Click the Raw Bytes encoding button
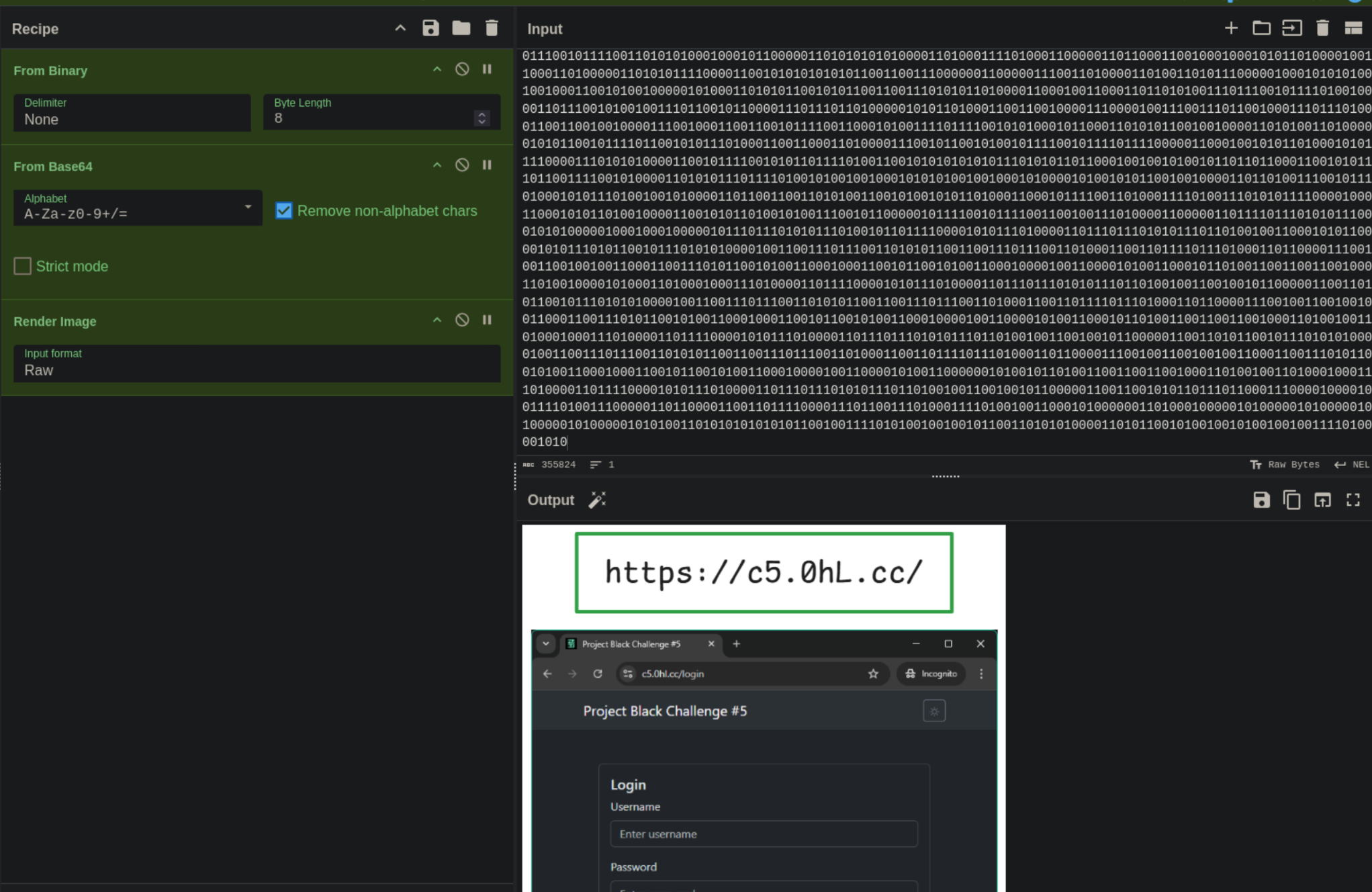This screenshot has width=1372, height=892. click(x=1285, y=465)
